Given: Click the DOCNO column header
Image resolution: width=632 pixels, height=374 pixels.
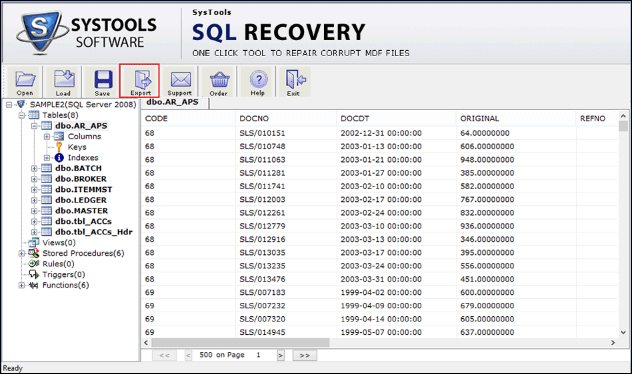Looking at the screenshot, I should (x=286, y=118).
